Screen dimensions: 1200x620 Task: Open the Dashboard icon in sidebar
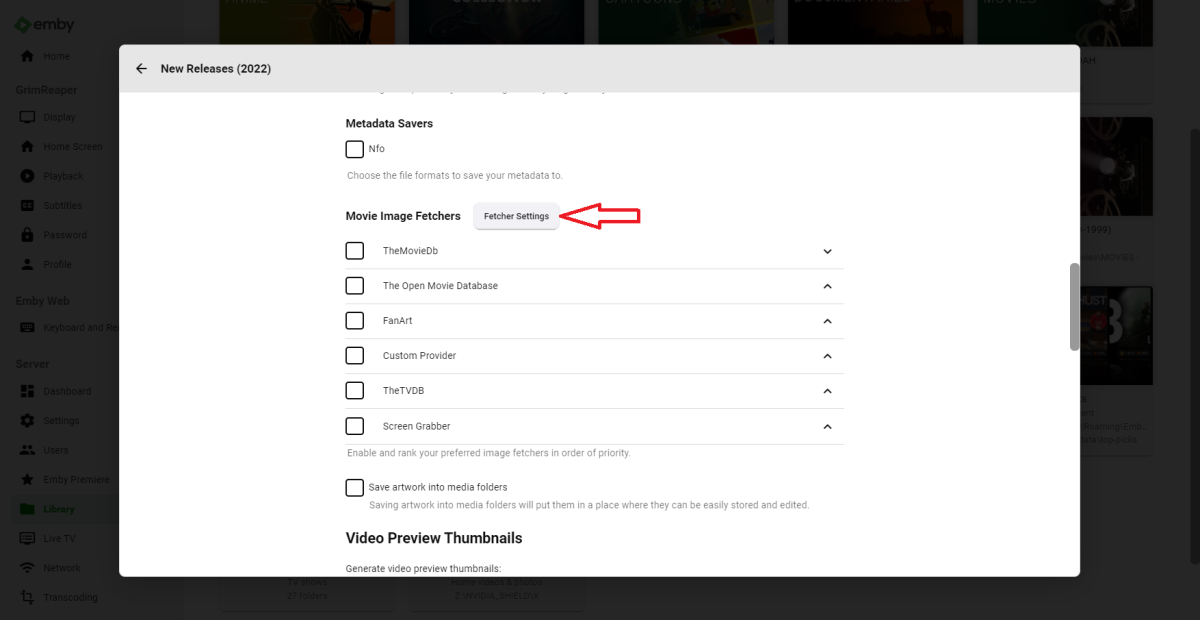pyautogui.click(x=28, y=391)
